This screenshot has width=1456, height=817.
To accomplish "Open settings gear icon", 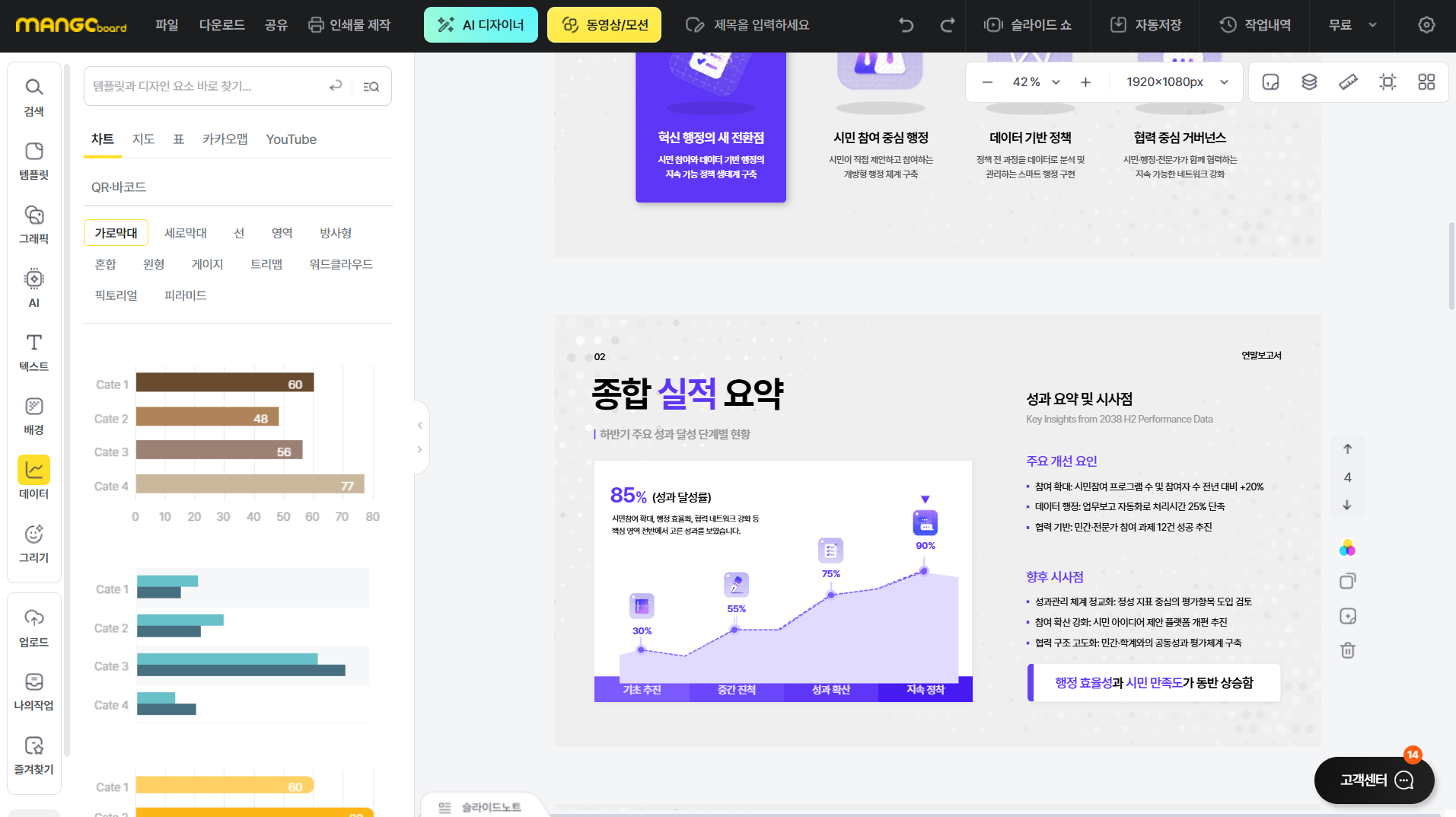I will 1426,25.
